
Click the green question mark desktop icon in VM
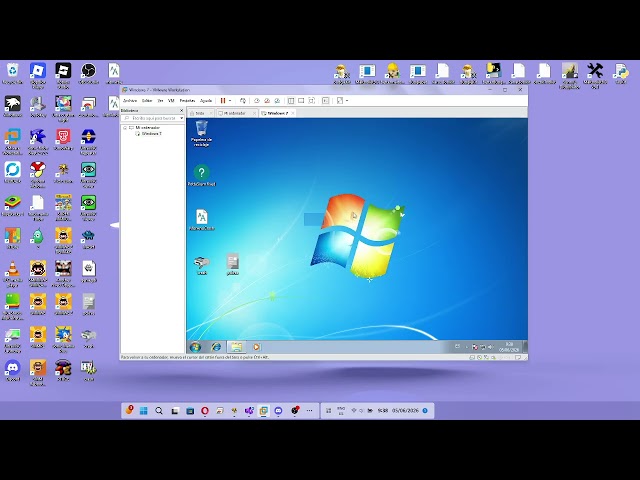pyautogui.click(x=202, y=173)
